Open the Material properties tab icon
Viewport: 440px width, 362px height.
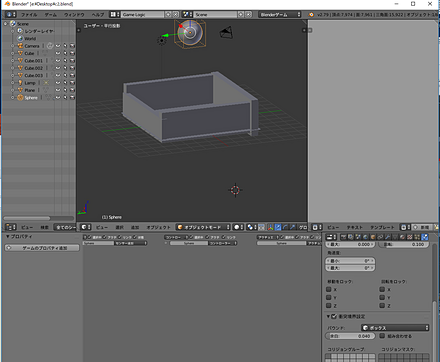(x=402, y=237)
